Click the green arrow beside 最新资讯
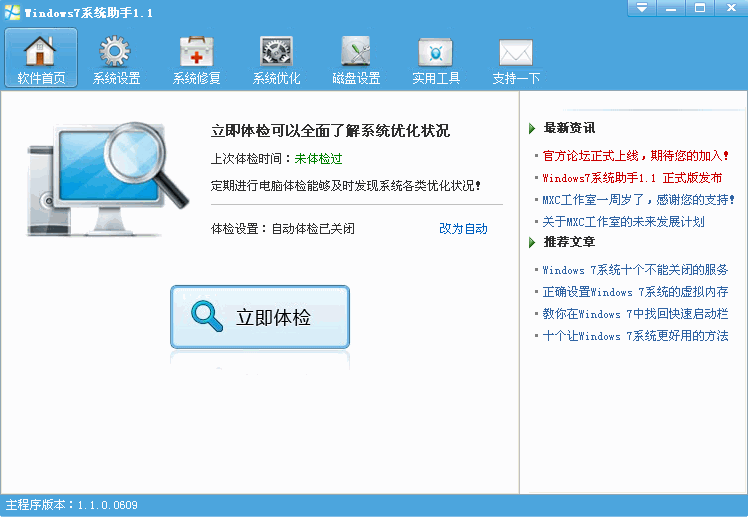748x517 pixels. click(x=532, y=128)
